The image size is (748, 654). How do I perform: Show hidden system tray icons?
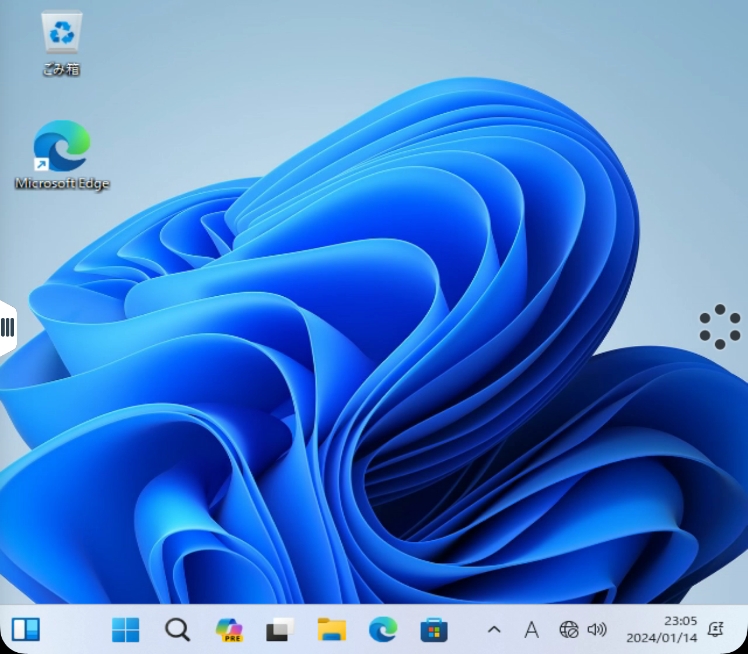[x=494, y=630]
